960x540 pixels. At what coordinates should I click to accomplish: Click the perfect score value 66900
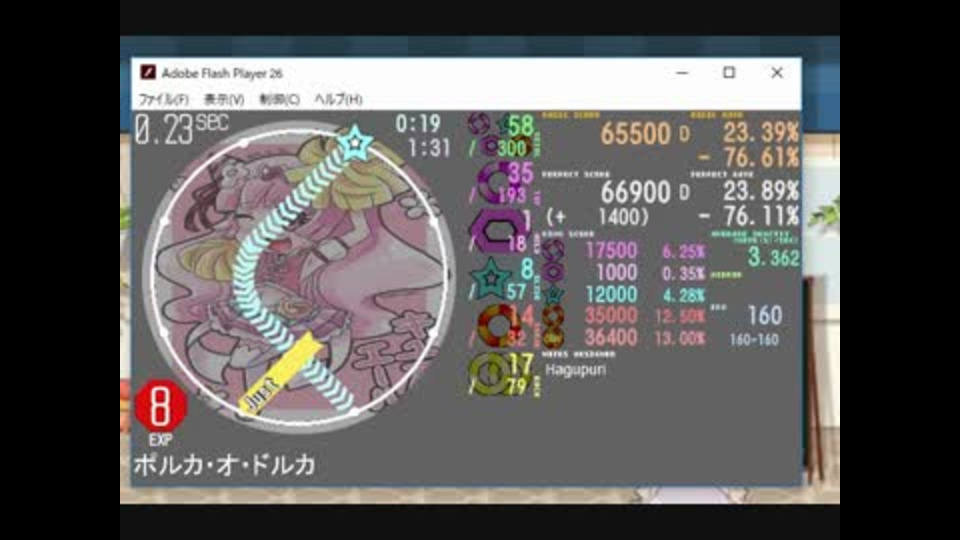click(x=635, y=192)
